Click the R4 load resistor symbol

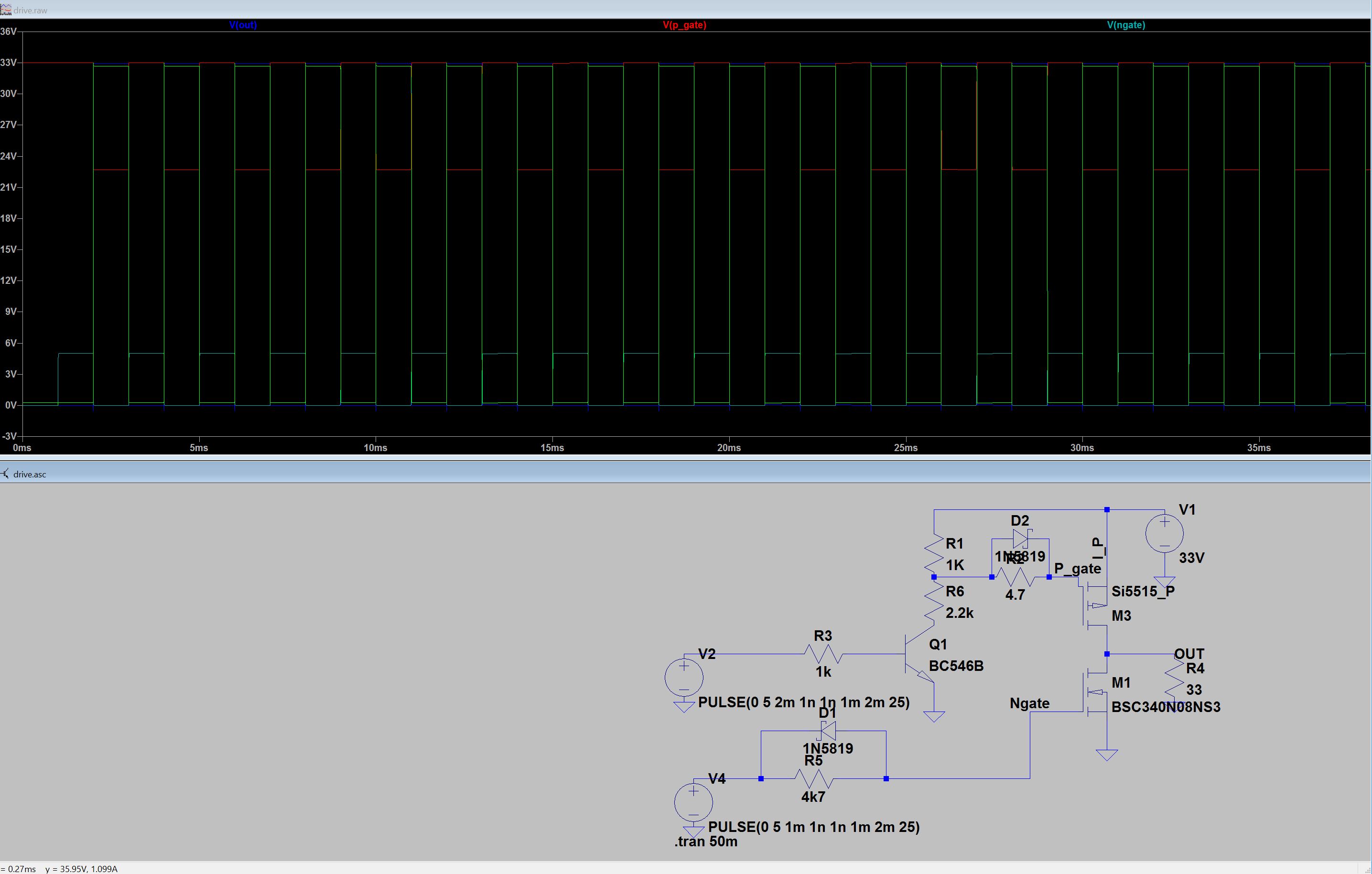tap(1174, 678)
